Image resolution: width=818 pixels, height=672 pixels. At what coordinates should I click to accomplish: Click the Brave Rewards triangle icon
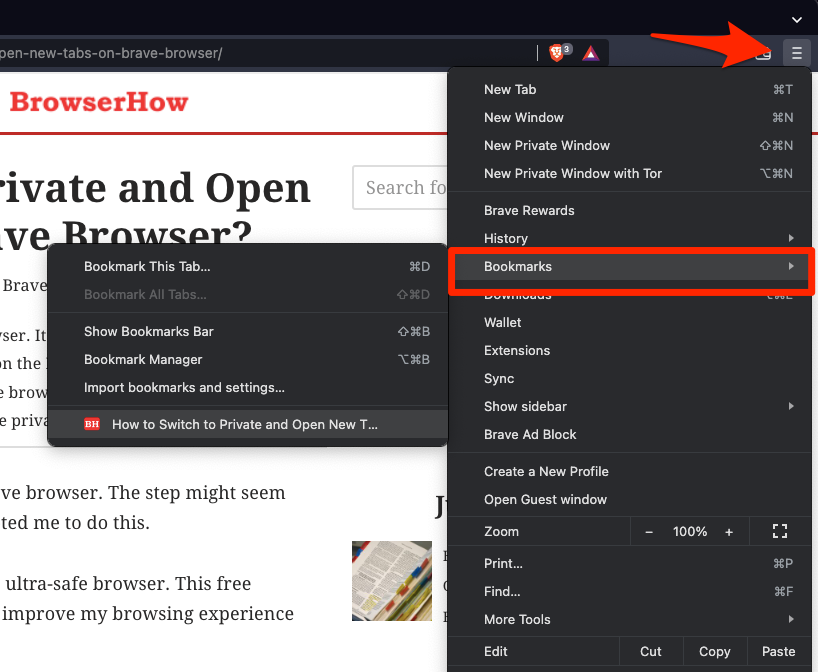point(591,53)
